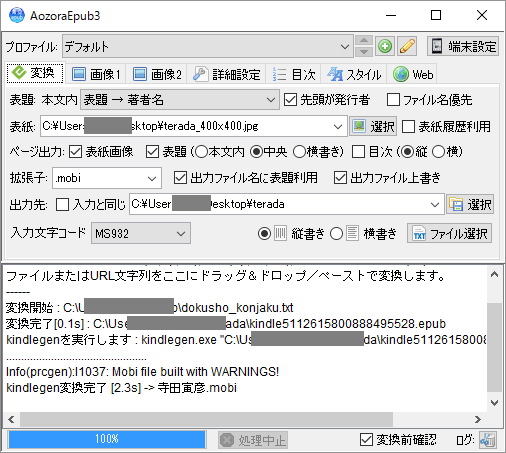The width and height of the screenshot is (506, 453).
Task: Click the 変換開始 log line
Action: (149, 308)
